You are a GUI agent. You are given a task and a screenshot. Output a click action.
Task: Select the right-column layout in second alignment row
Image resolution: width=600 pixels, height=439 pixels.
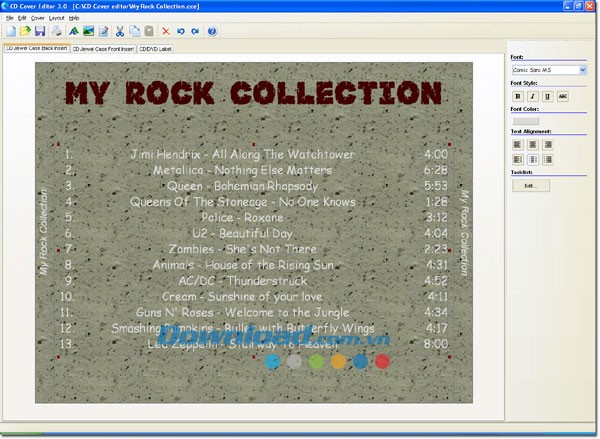[x=548, y=159]
